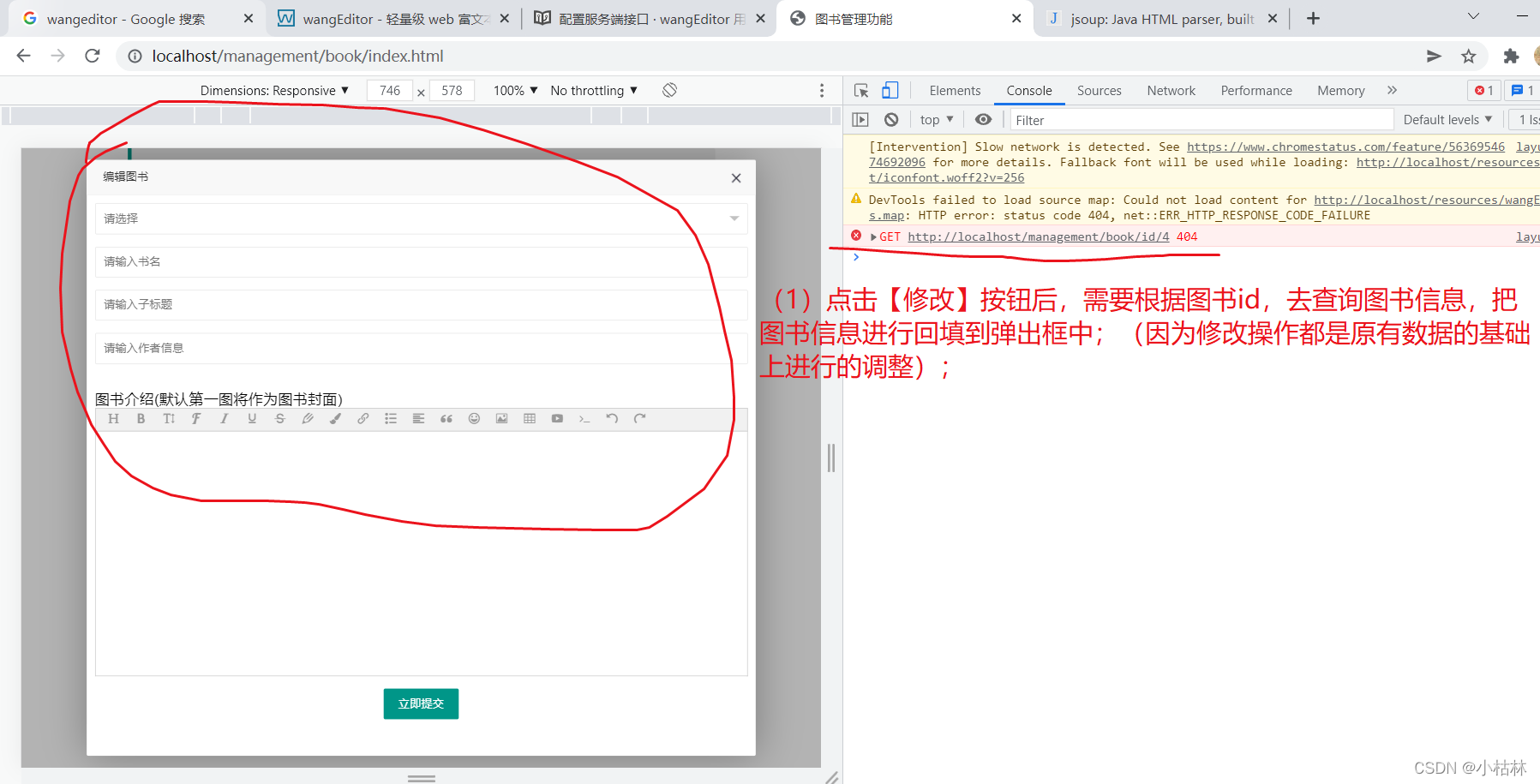The image size is (1540, 784).
Task: Show the console sidebar
Action: click(861, 120)
